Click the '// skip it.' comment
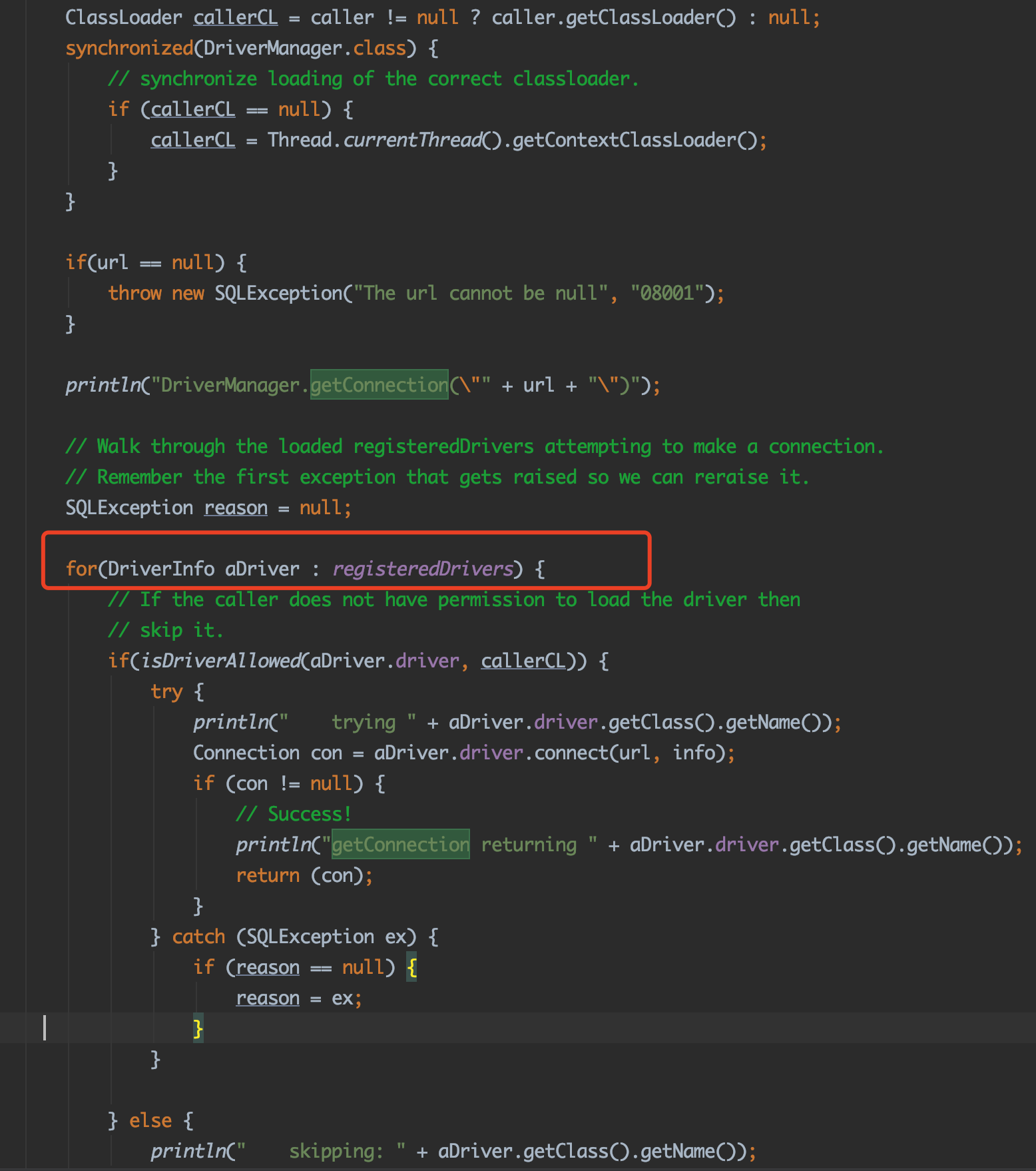This screenshot has width=1036, height=1171. tap(166, 630)
